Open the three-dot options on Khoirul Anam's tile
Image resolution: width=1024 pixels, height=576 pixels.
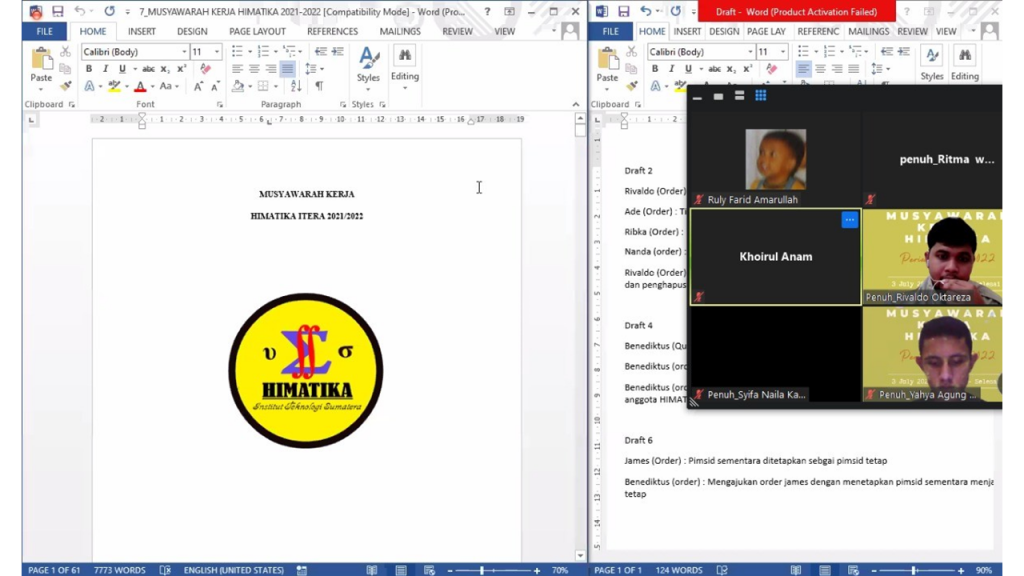(x=849, y=220)
